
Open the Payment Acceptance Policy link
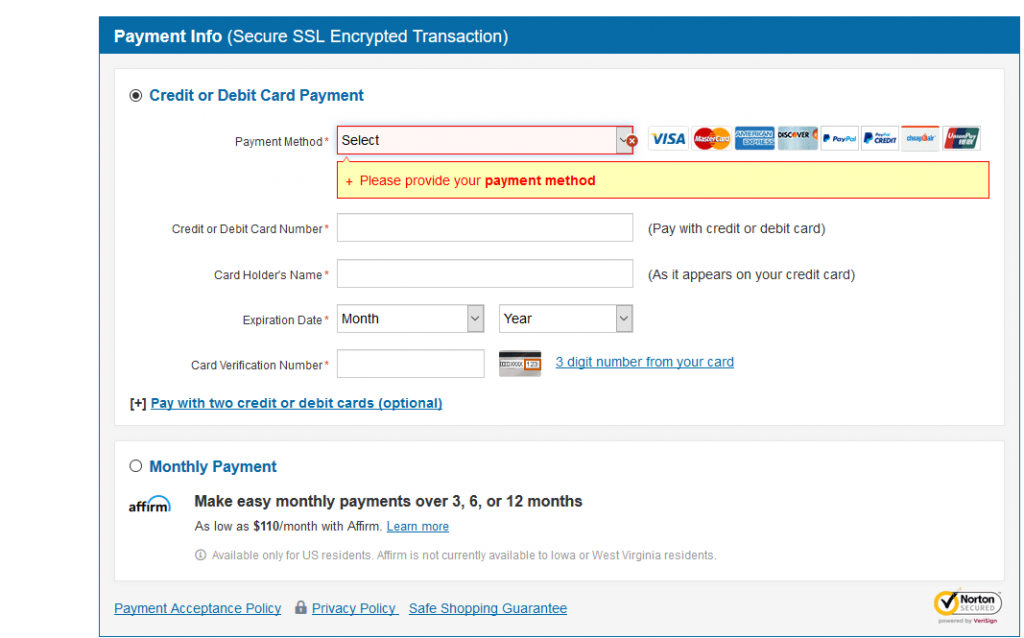198,608
